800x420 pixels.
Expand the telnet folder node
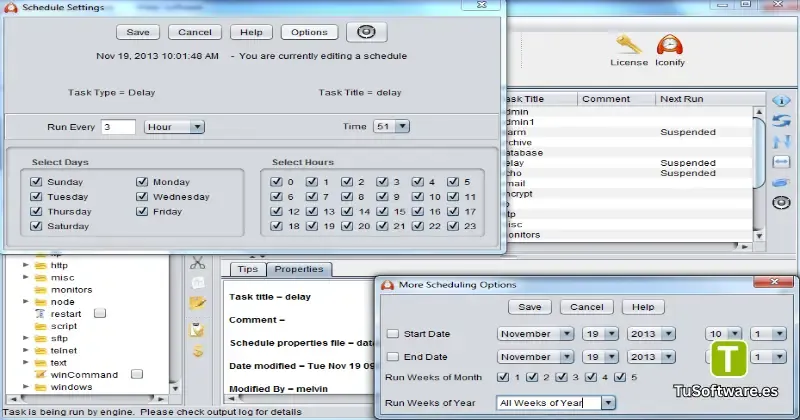[x=26, y=350]
